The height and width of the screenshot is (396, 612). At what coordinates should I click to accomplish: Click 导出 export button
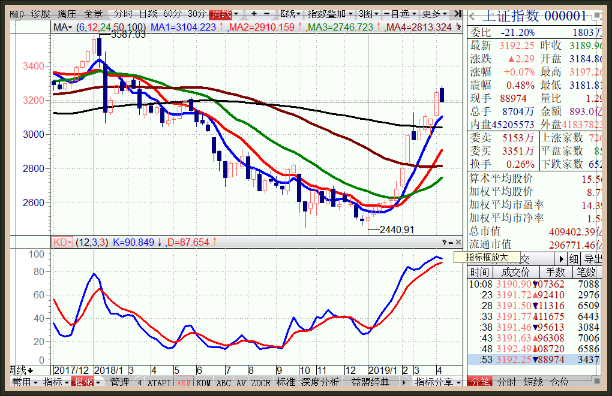[x=592, y=259]
